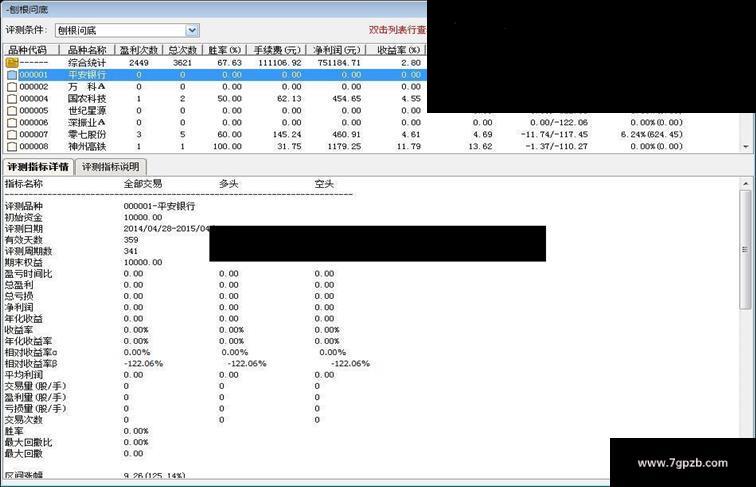Image resolution: width=756 pixels, height=487 pixels.
Task: Toggle checkbox for 000004 国农科技
Action: coord(12,99)
